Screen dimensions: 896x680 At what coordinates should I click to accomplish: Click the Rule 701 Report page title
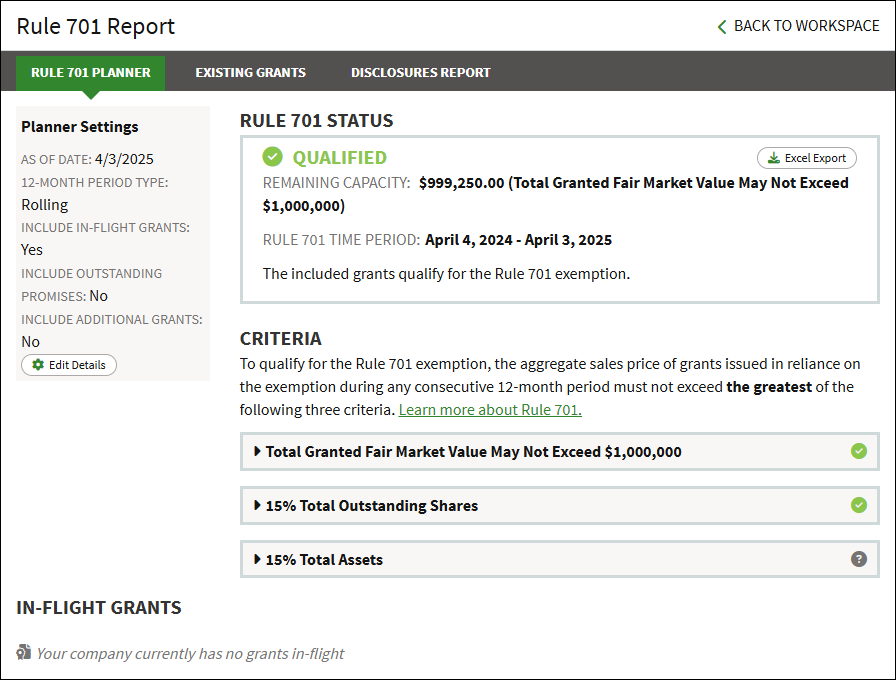(95, 26)
